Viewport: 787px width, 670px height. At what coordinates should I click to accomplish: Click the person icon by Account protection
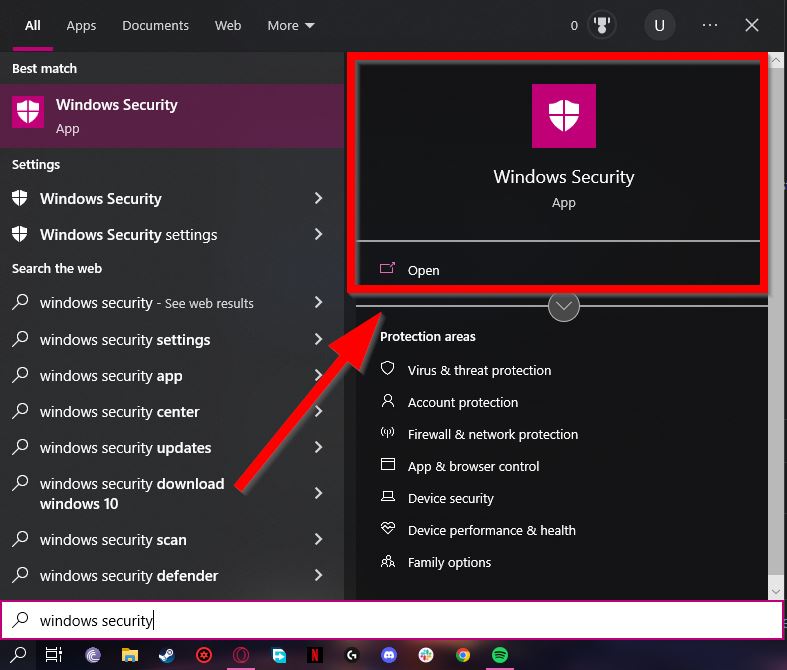click(387, 401)
